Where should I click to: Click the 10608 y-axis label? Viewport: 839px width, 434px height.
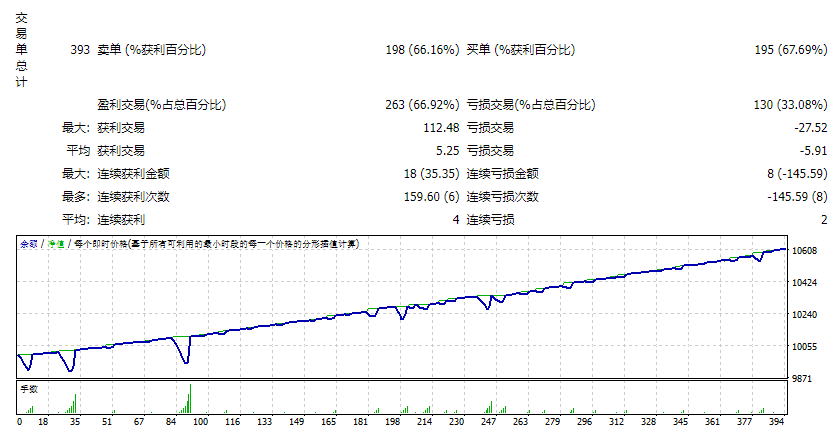click(804, 250)
